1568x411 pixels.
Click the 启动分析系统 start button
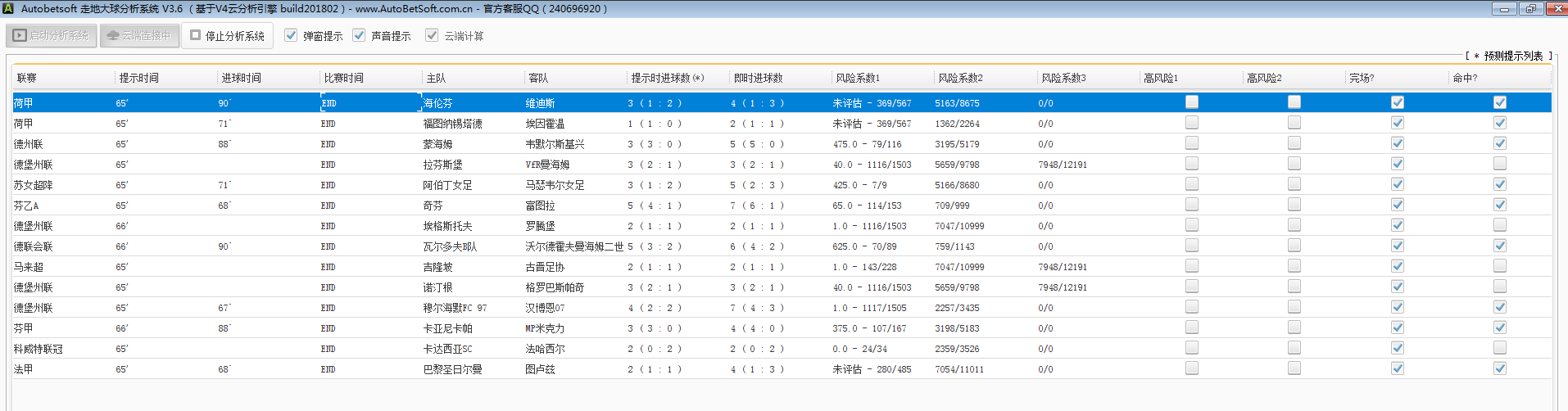52,36
